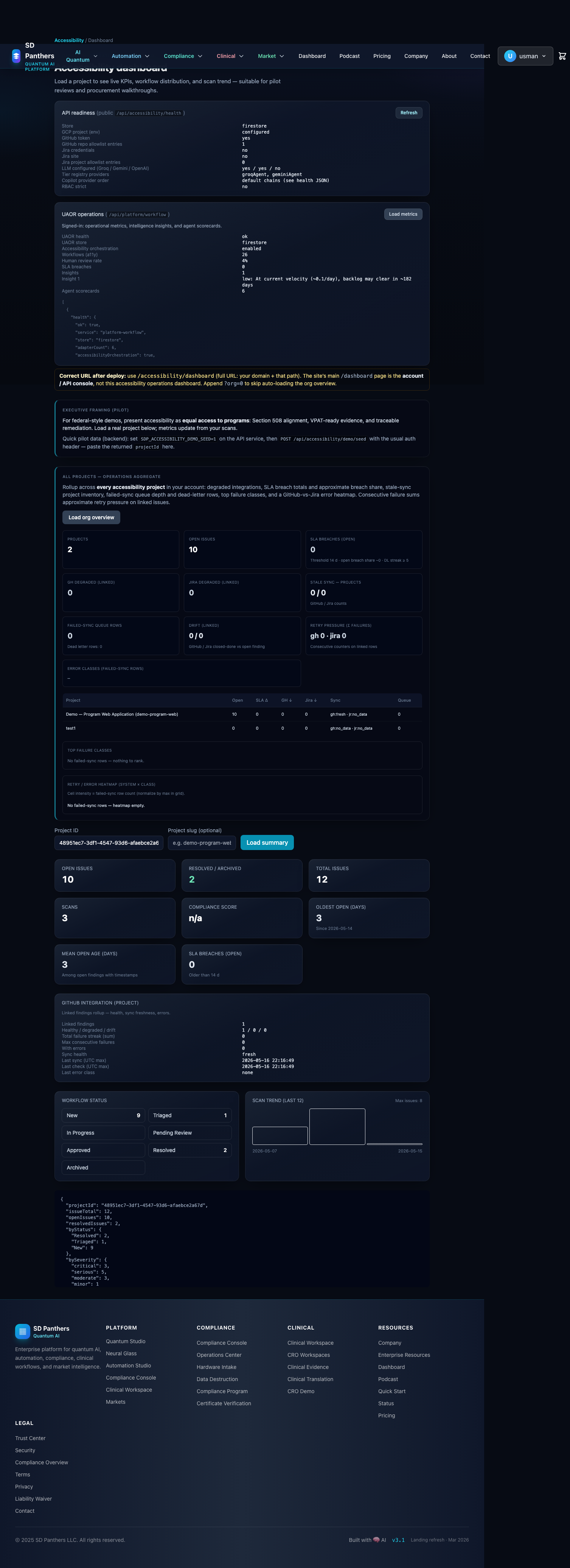Go to Dashboard in the top navigation

point(312,56)
